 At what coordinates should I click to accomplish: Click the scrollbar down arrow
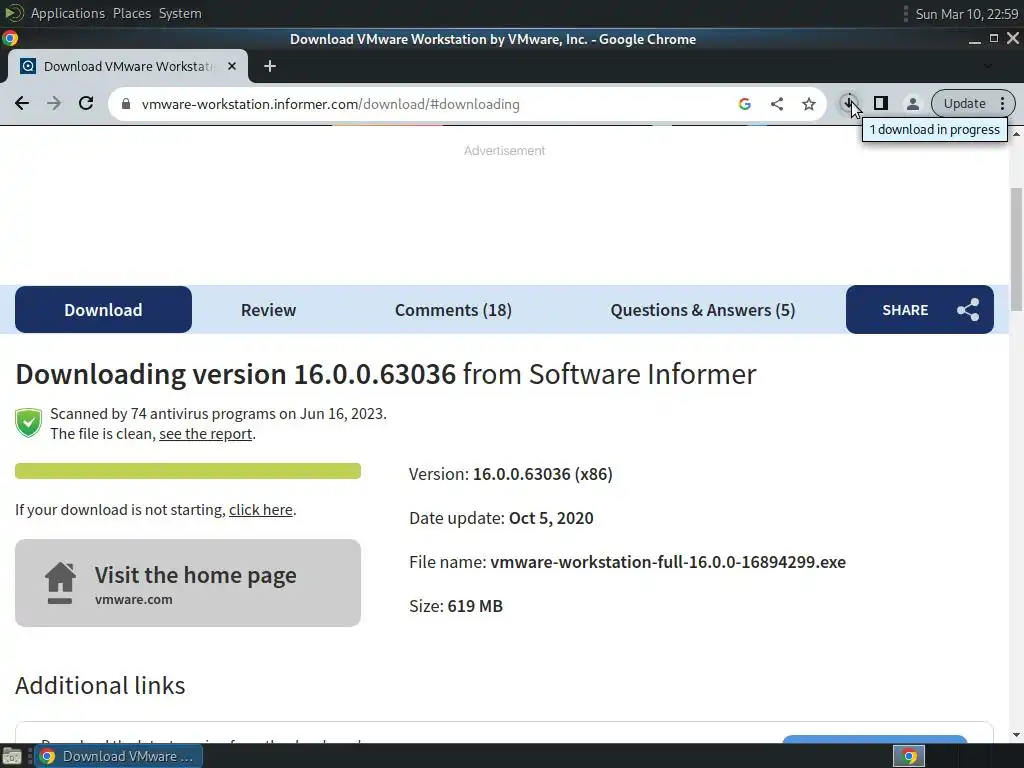pos(1016,735)
